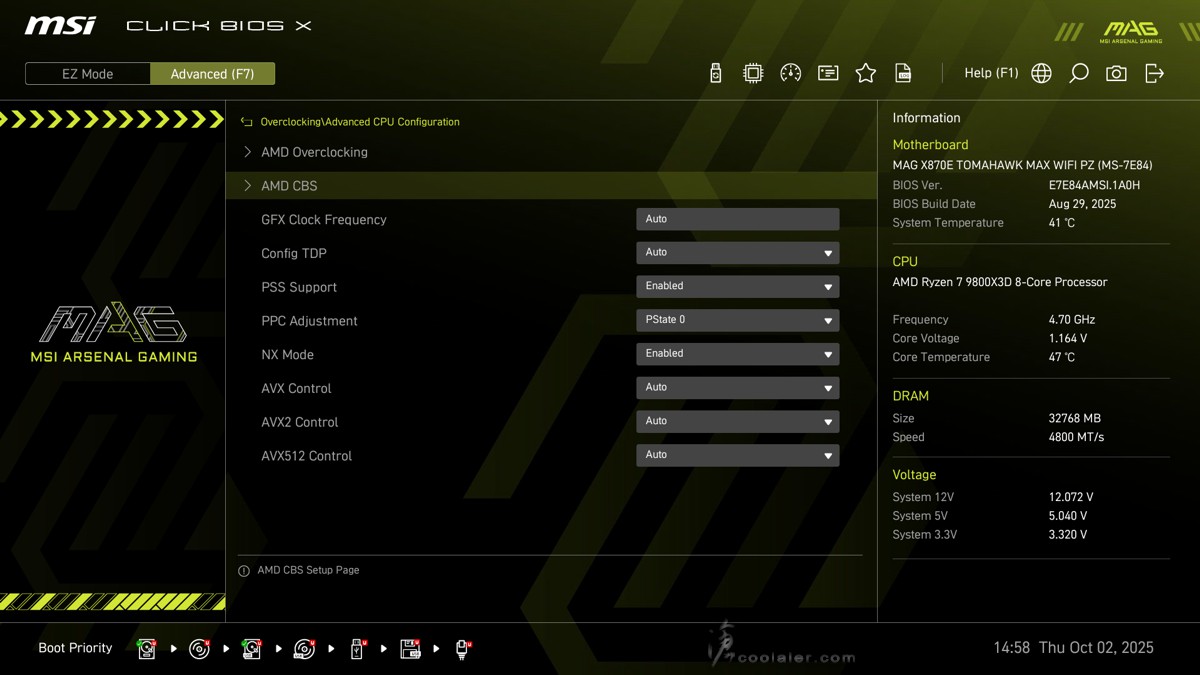Click the Boot Priority label
The image size is (1200, 675).
tap(75, 648)
